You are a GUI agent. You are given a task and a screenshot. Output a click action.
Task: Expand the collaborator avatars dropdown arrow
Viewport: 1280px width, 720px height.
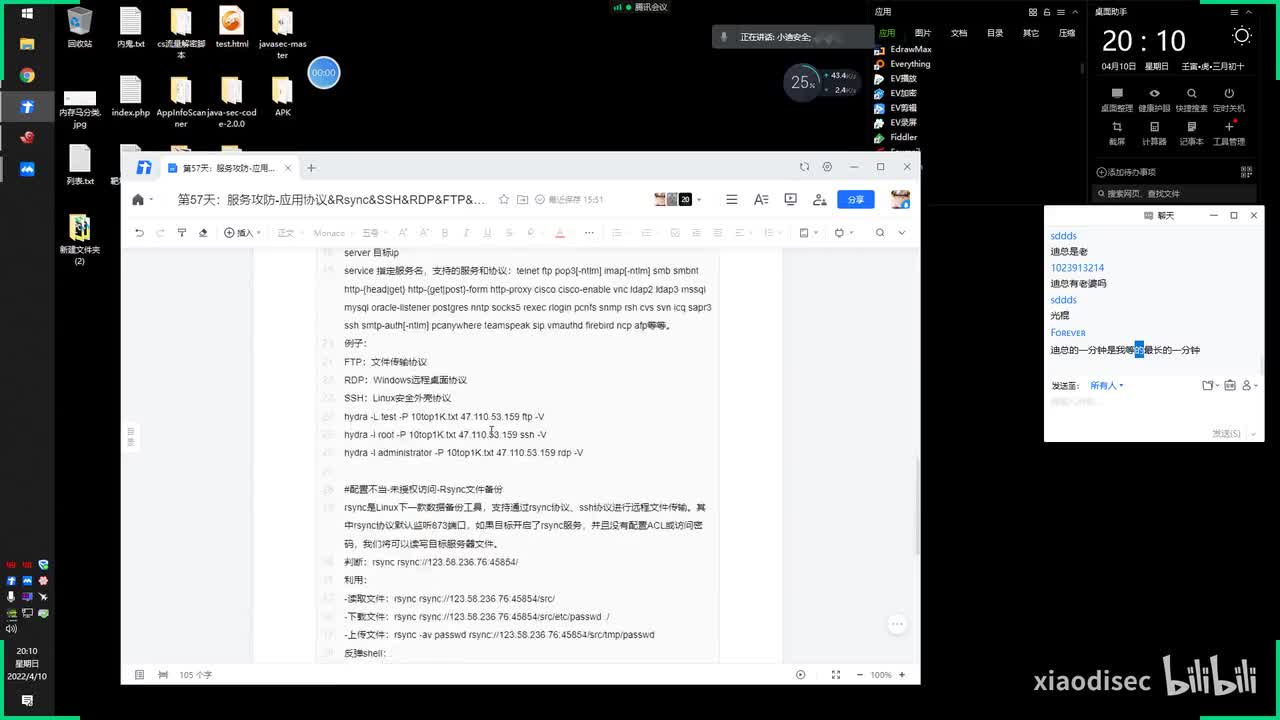[x=699, y=200]
